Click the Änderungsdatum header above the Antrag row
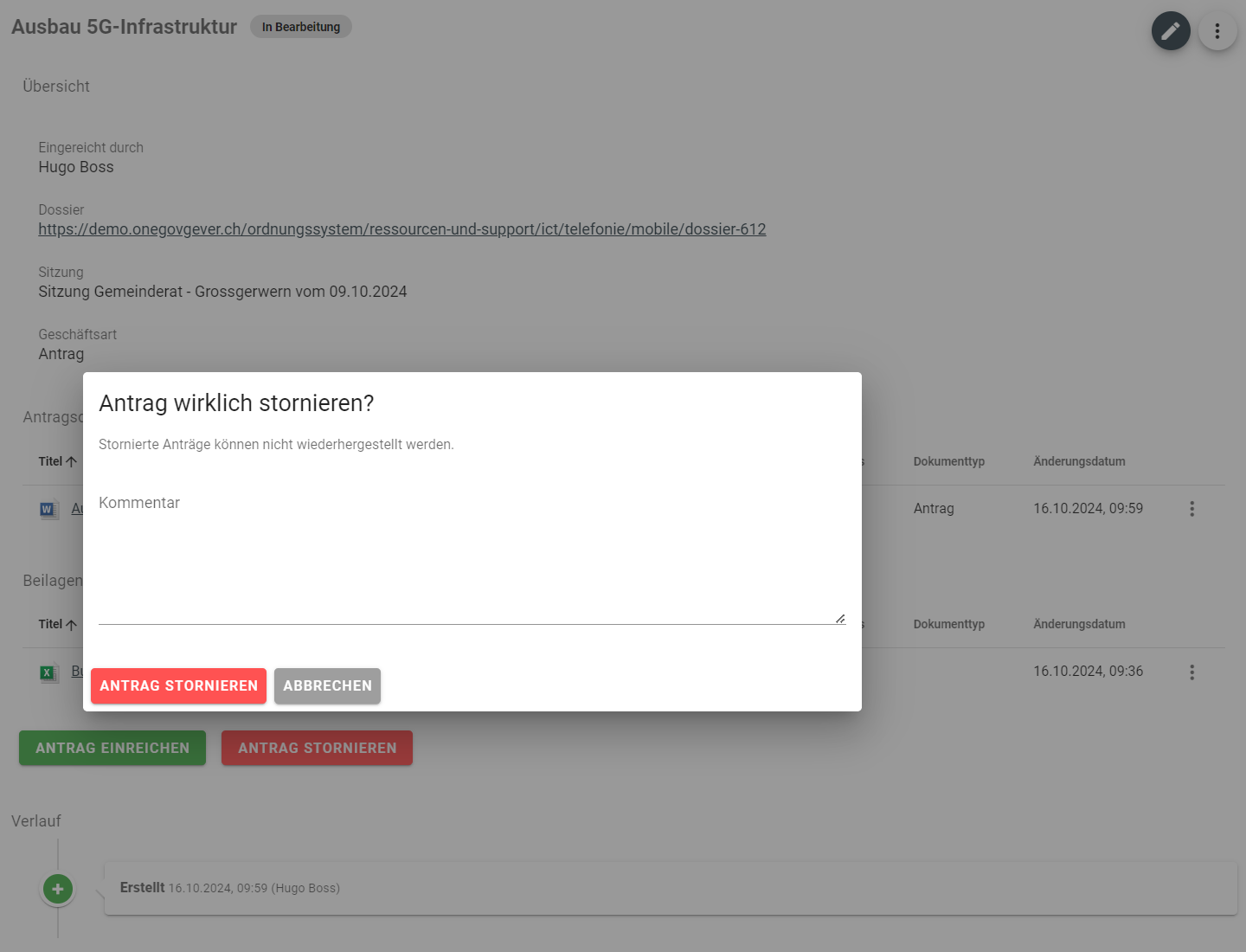The height and width of the screenshot is (952, 1246). coord(1079,461)
